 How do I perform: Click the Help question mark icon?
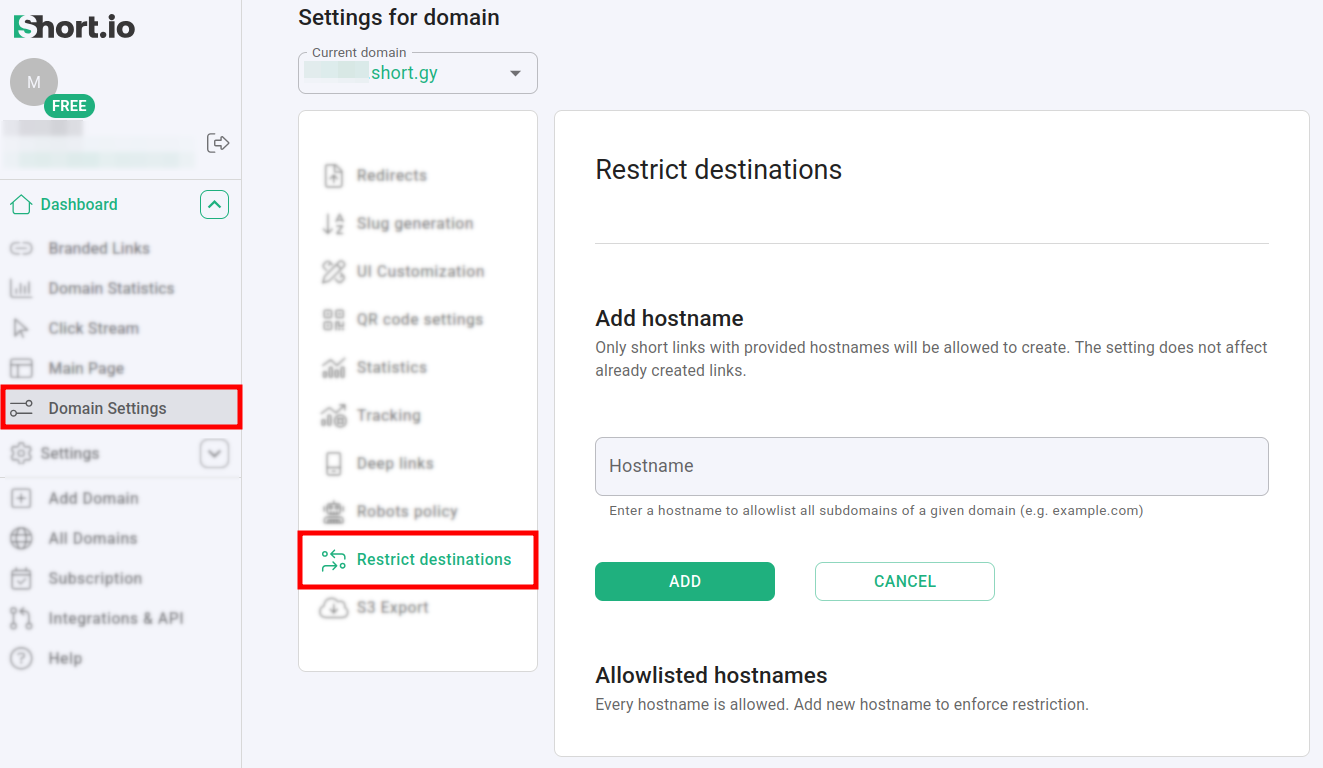[21, 659]
